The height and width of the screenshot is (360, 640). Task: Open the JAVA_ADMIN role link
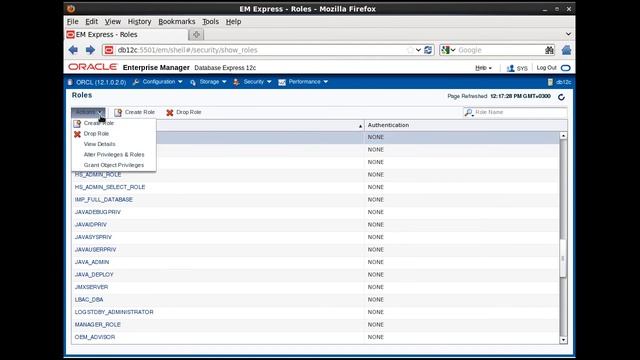(x=92, y=262)
